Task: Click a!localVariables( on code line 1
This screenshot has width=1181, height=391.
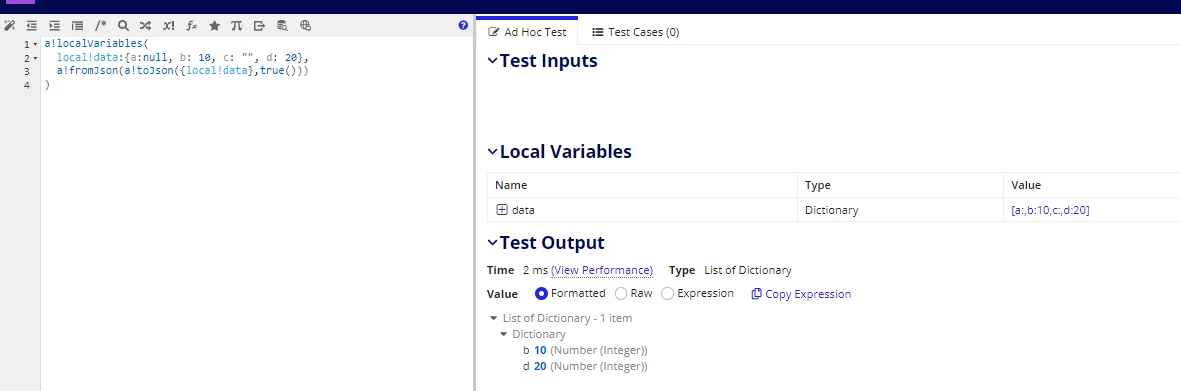Action: pyautogui.click(x=97, y=44)
